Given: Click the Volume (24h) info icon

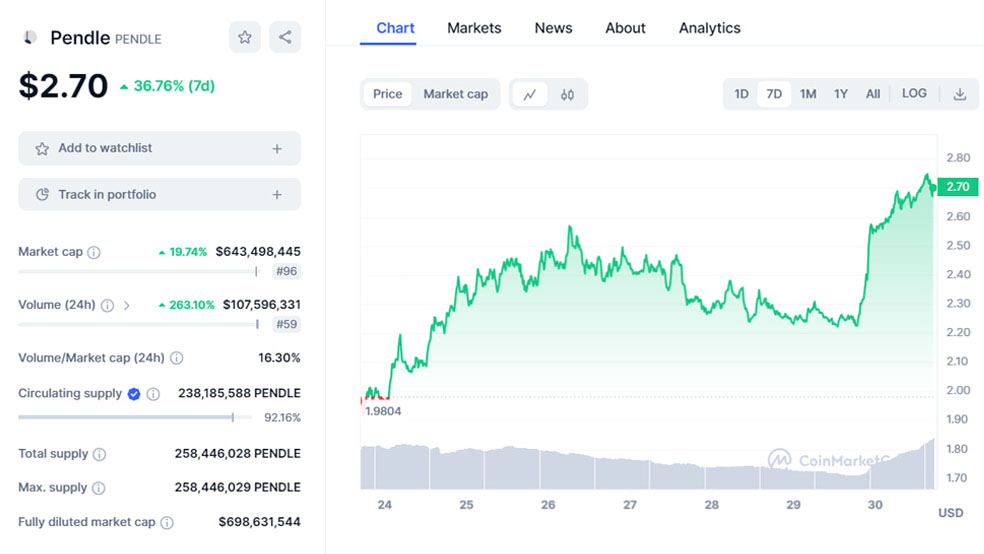Looking at the screenshot, I should pyautogui.click(x=107, y=306).
